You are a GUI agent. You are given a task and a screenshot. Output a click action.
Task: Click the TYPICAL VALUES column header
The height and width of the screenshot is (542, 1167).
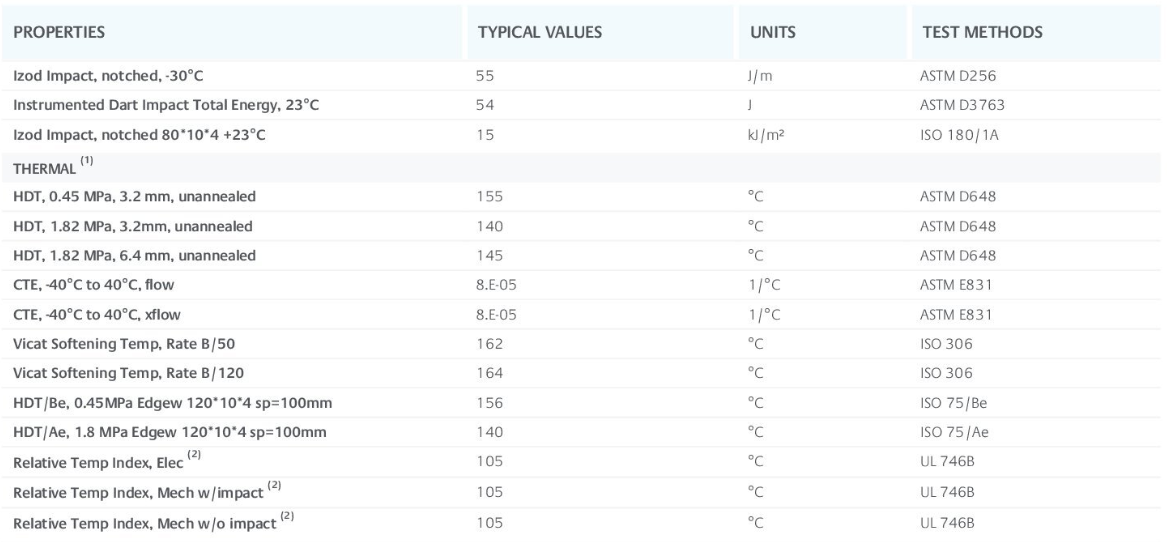tap(540, 32)
